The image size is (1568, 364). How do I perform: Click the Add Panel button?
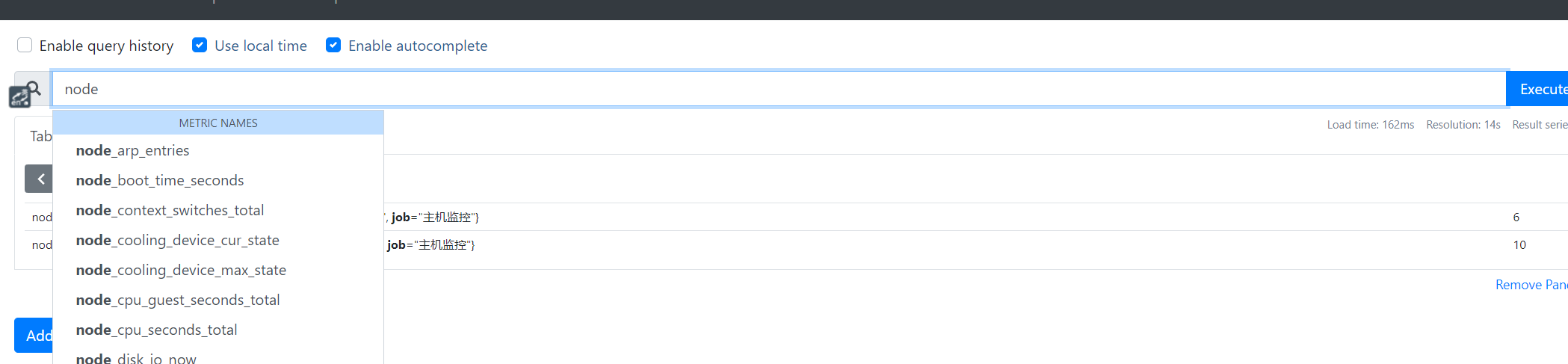[34, 336]
